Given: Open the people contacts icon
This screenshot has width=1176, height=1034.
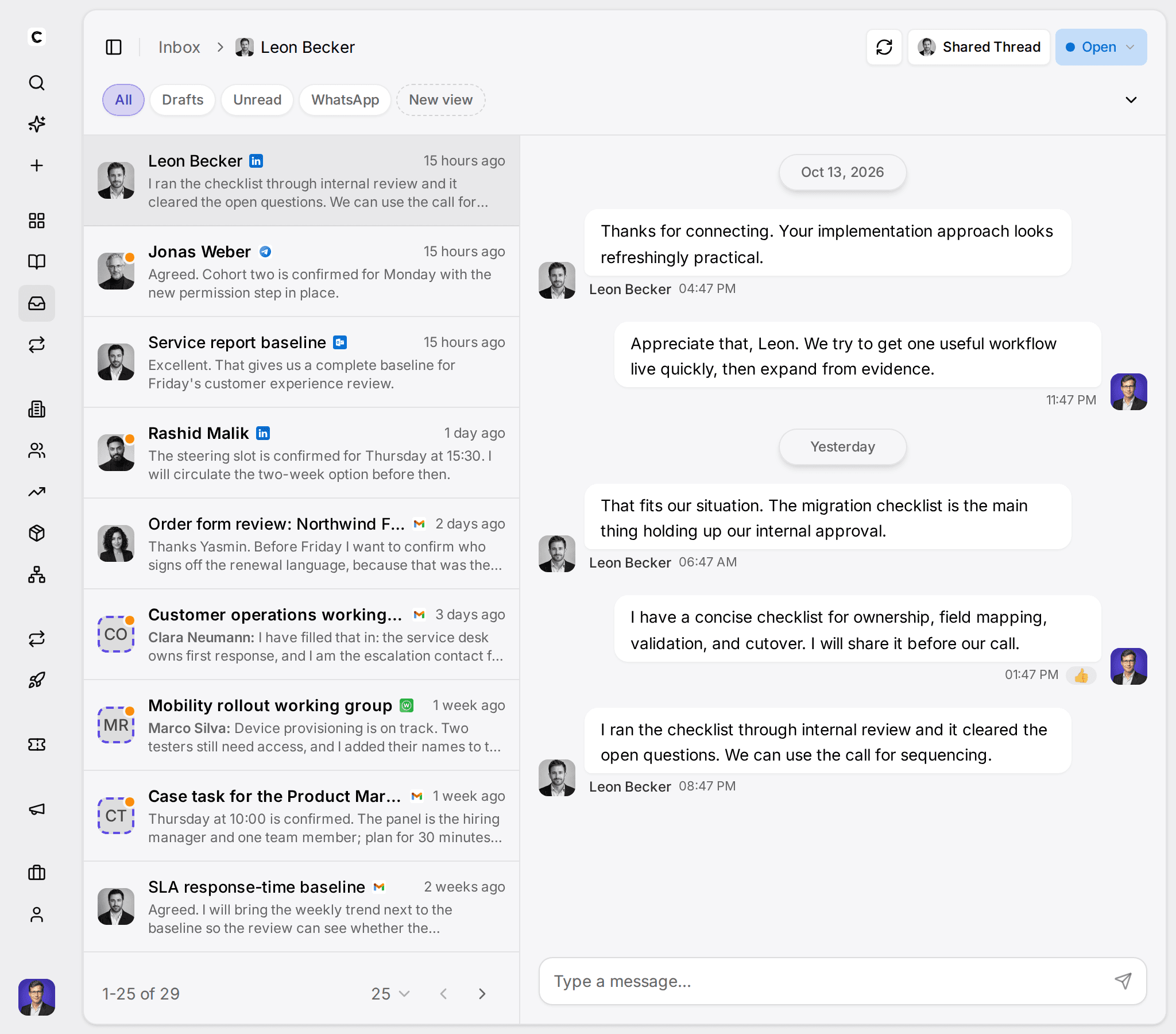Looking at the screenshot, I should (x=37, y=451).
